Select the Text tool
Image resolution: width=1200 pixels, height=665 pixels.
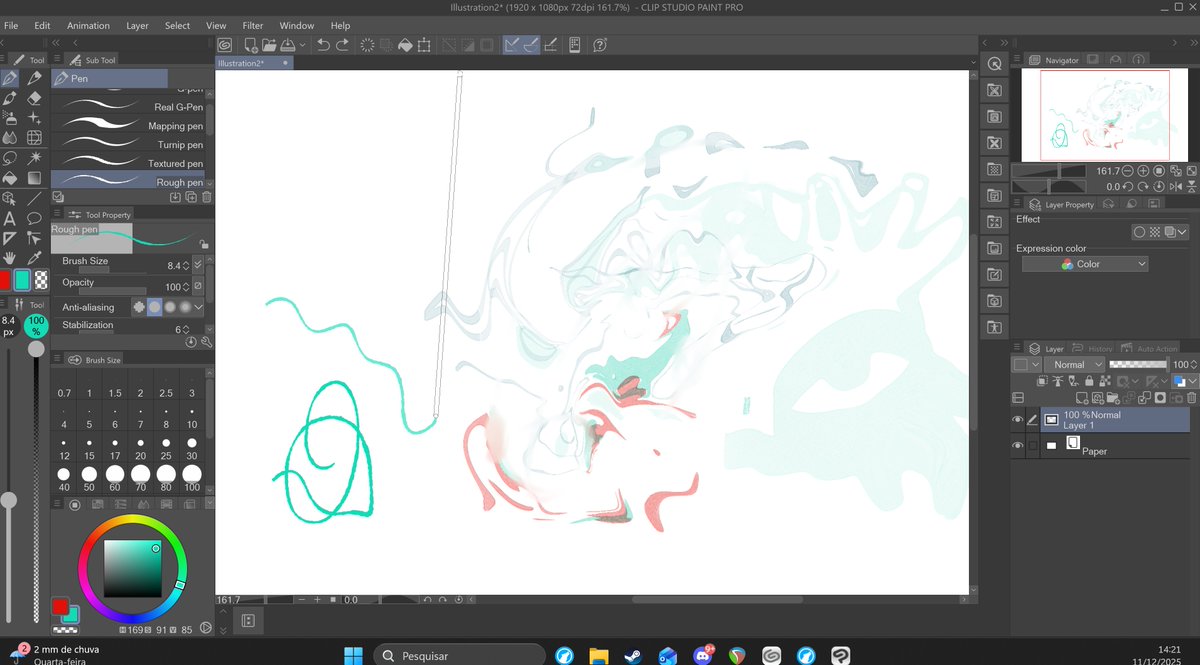pos(10,217)
